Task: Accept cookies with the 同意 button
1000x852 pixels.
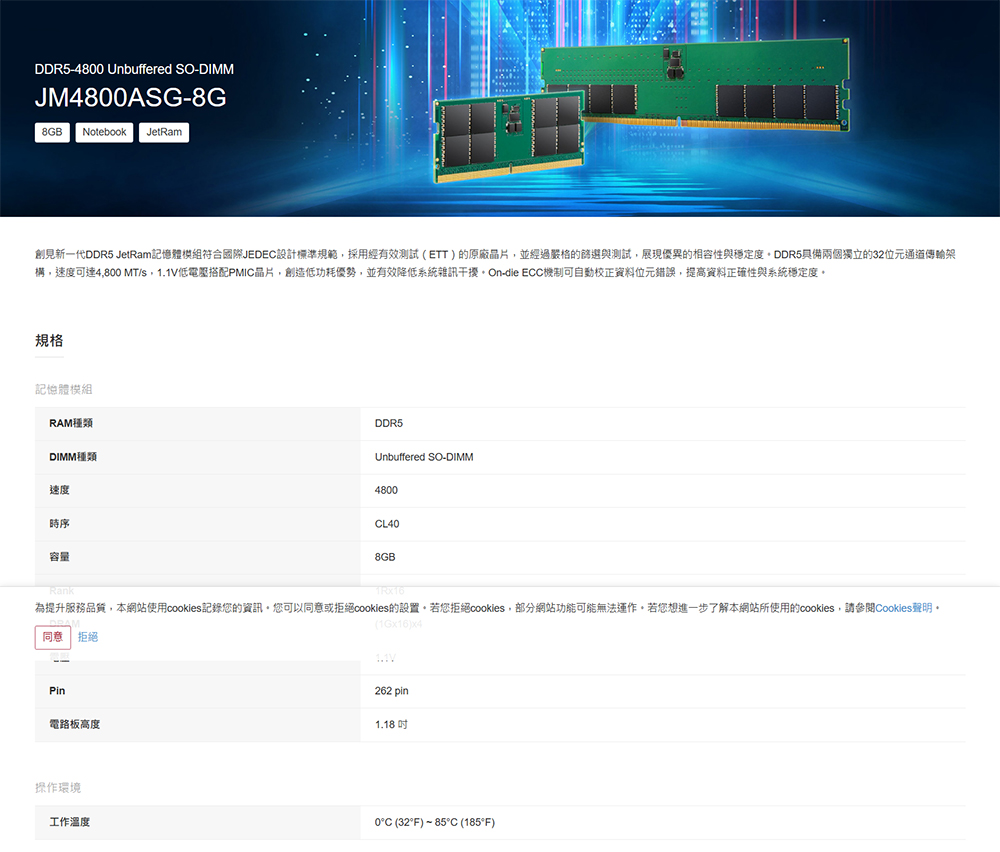Action: [x=53, y=637]
